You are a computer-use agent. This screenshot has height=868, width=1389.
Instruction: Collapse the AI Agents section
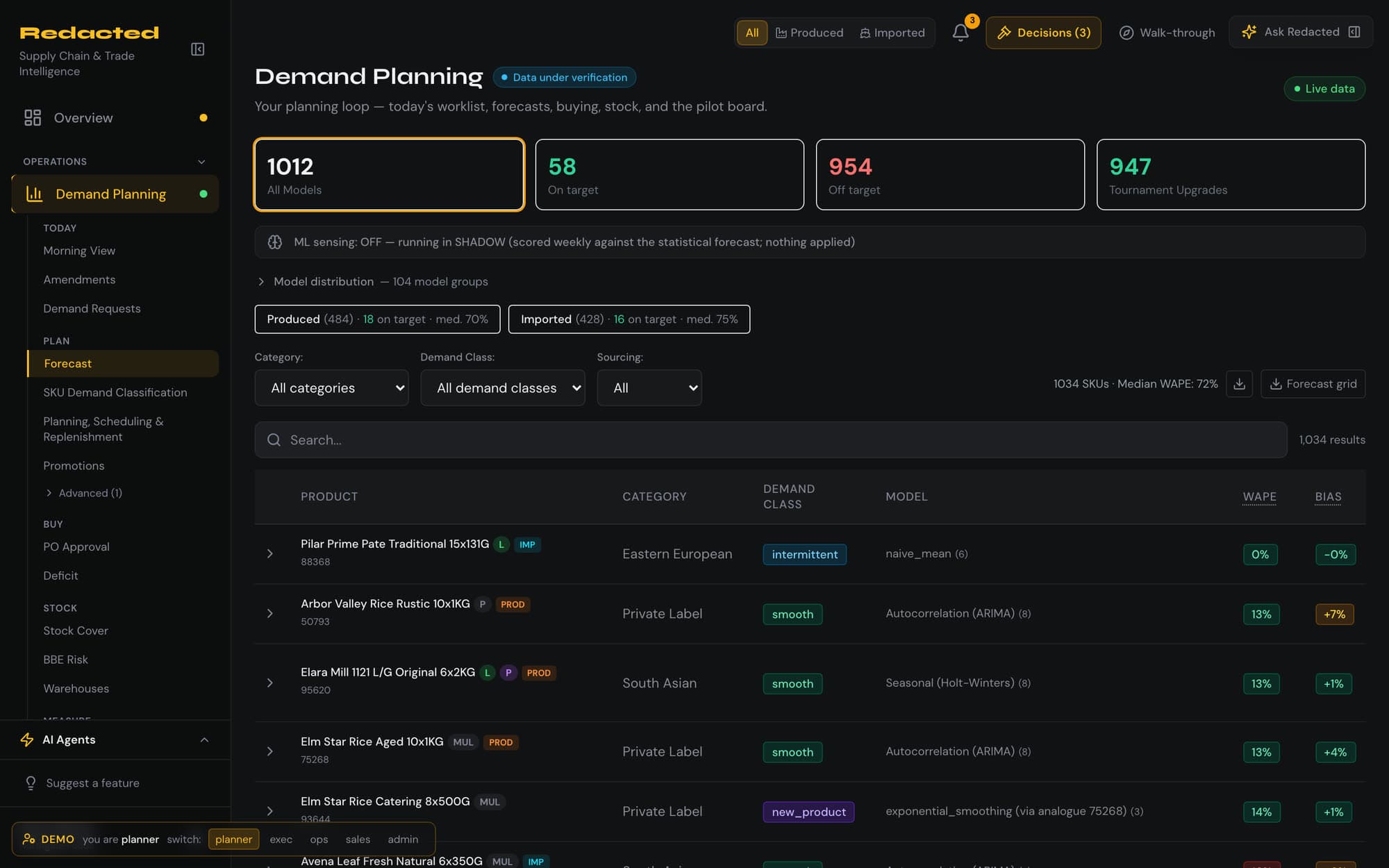coord(204,740)
